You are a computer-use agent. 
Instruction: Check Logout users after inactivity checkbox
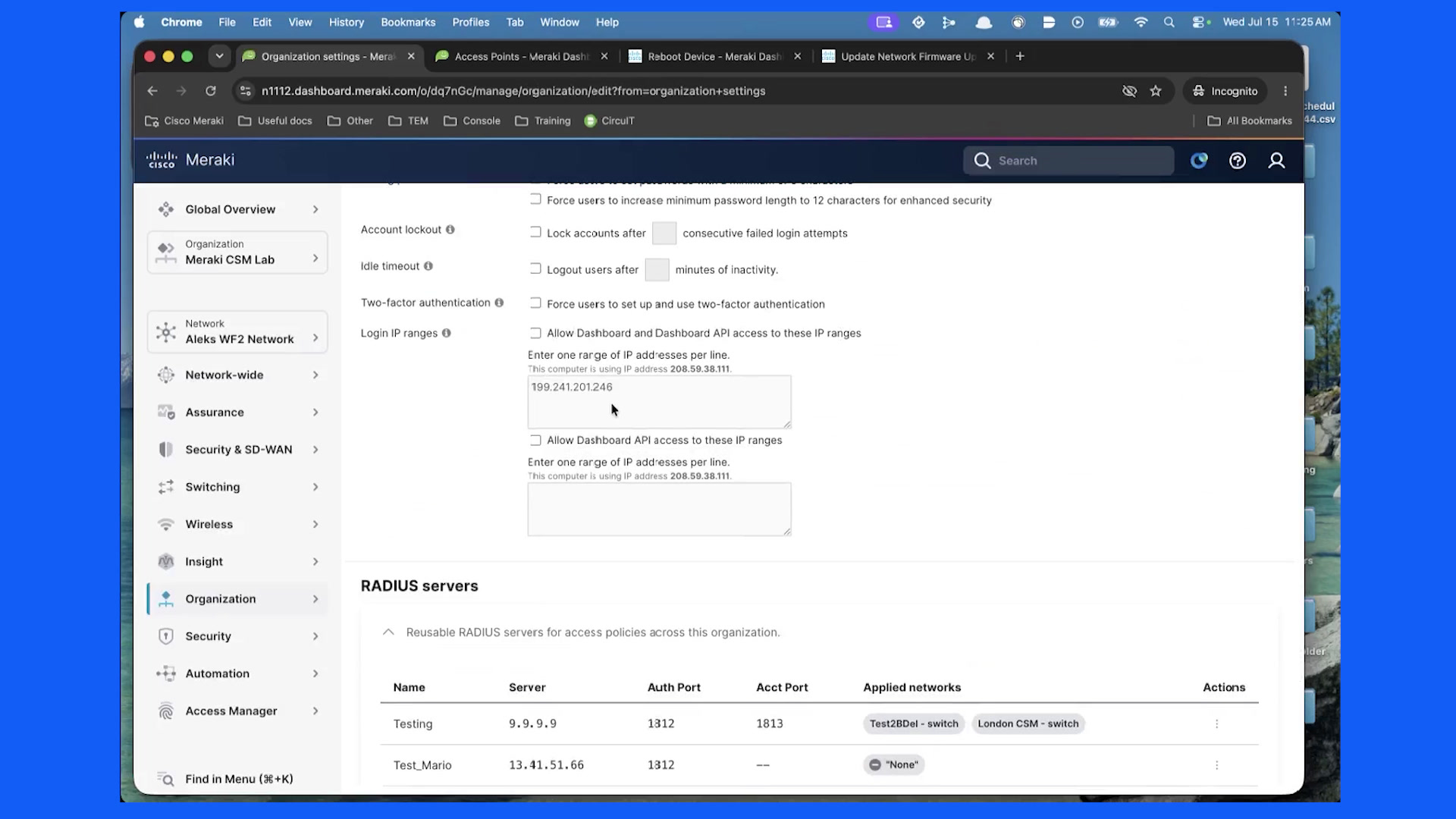(x=535, y=268)
